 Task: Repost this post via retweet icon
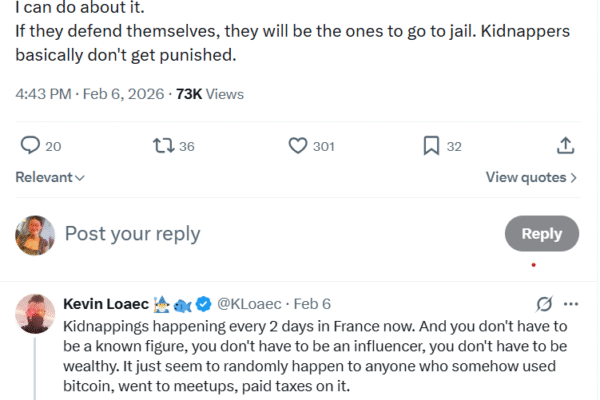point(162,146)
